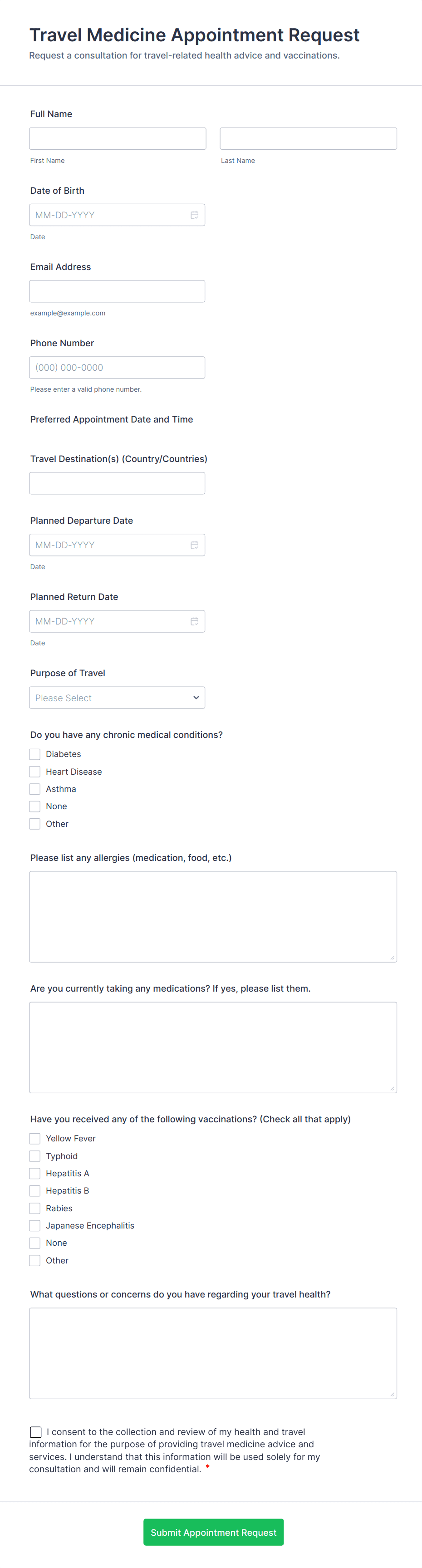Expand the Purpose of Travel dropdown
Viewport: 422px width, 1568px height.
(x=117, y=698)
